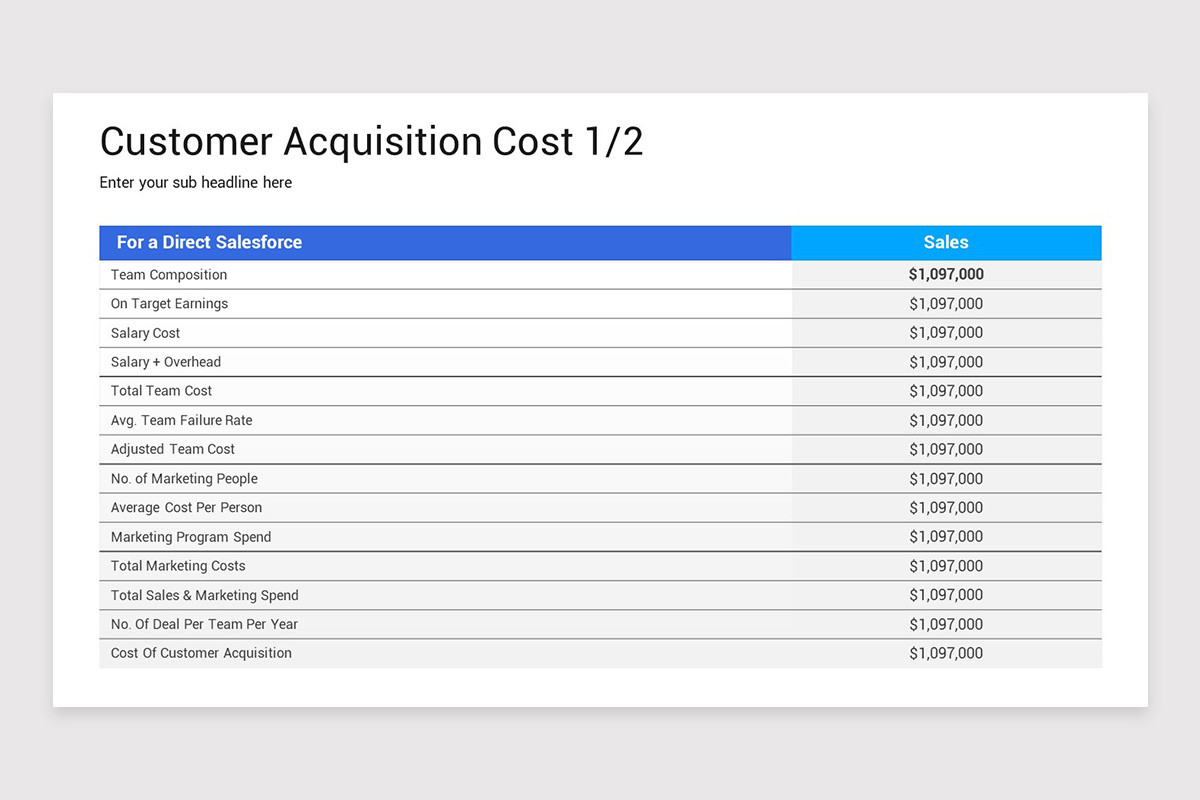Select the Total Sales & Marketing Spend label

(x=205, y=595)
